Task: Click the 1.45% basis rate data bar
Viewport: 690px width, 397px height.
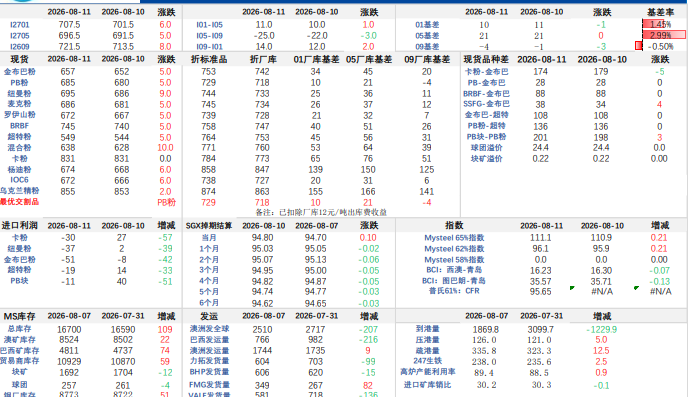Action: click(x=653, y=24)
